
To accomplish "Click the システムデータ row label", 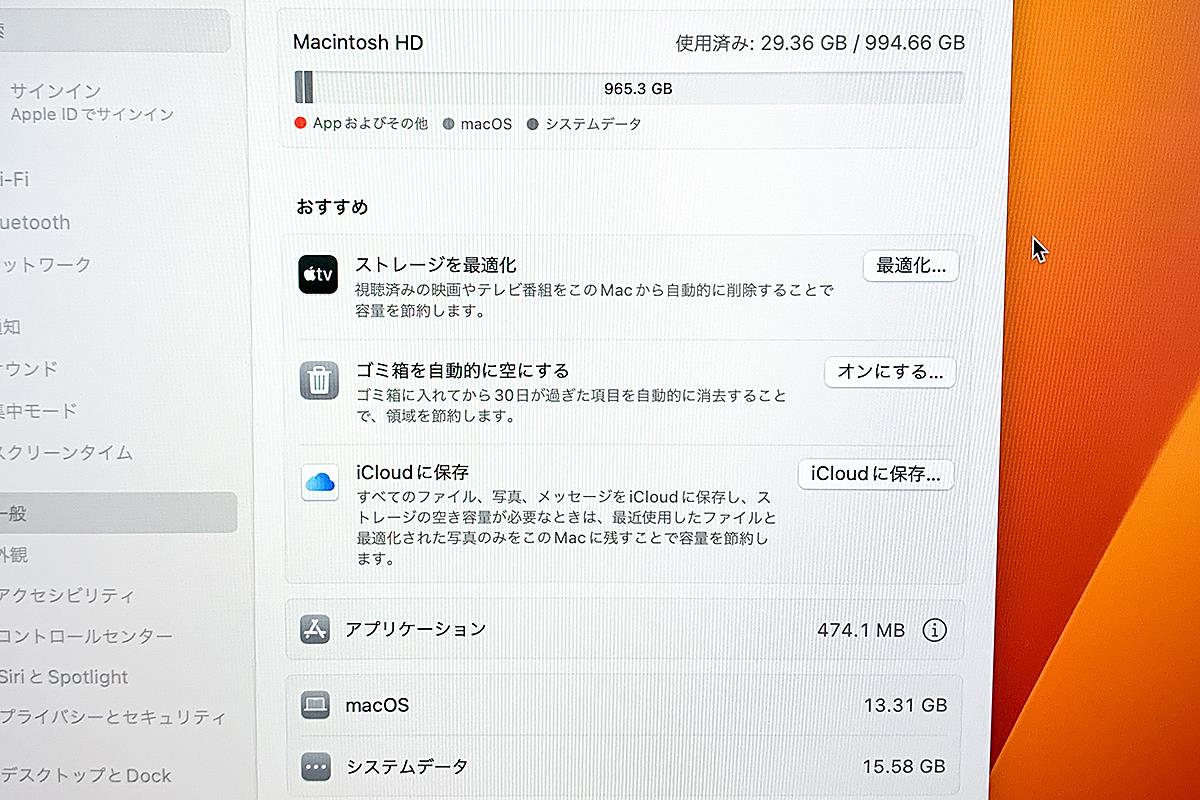I will pyautogui.click(x=406, y=767).
